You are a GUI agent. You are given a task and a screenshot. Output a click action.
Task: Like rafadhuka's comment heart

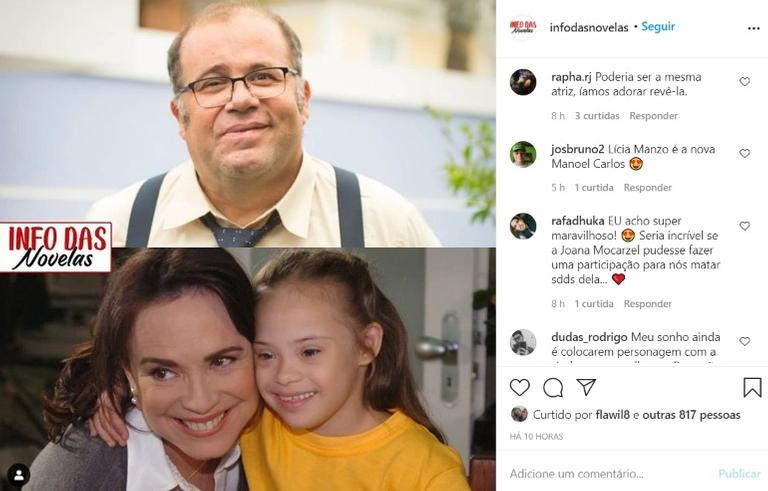pyautogui.click(x=744, y=226)
